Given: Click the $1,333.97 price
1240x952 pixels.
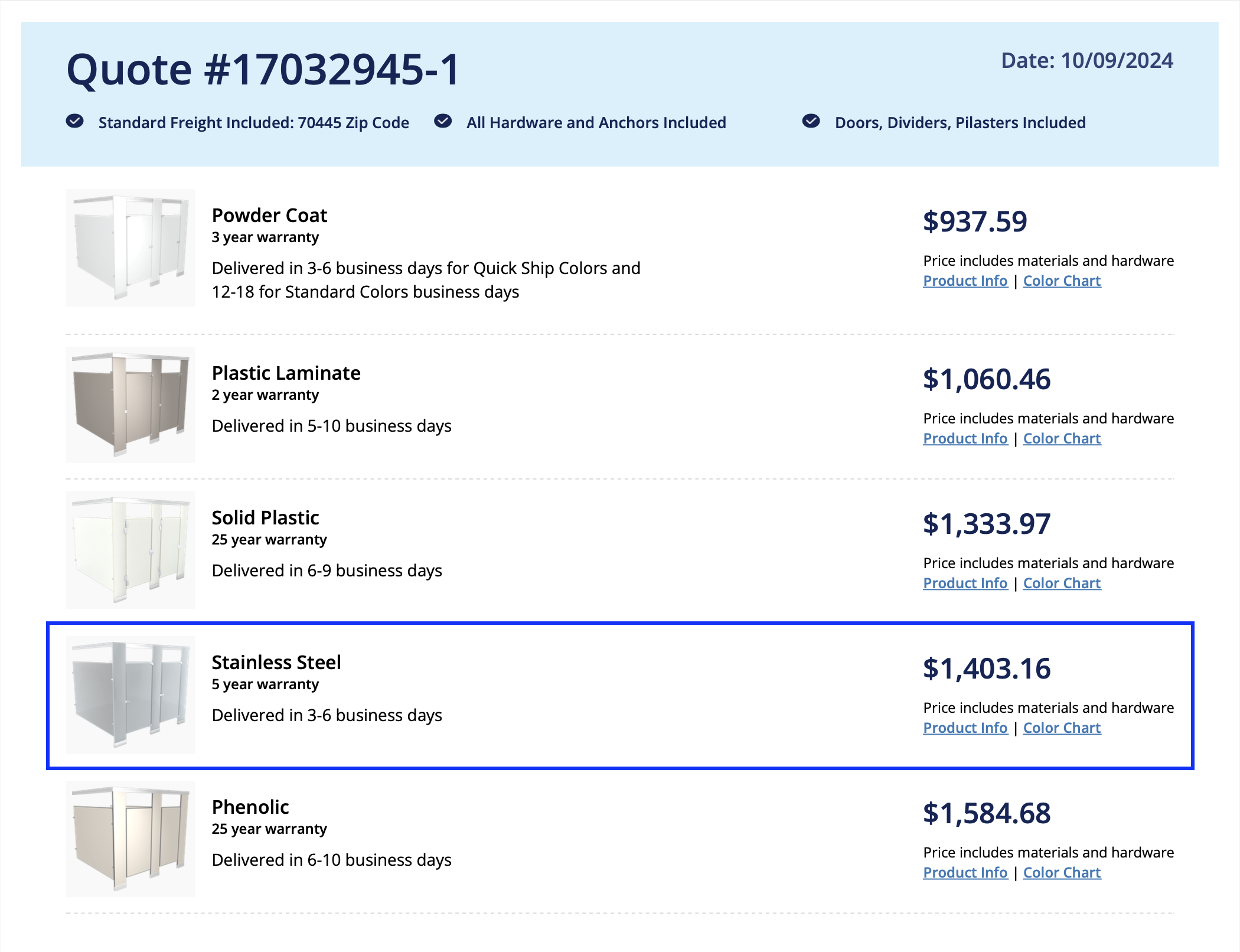Looking at the screenshot, I should [x=987, y=524].
